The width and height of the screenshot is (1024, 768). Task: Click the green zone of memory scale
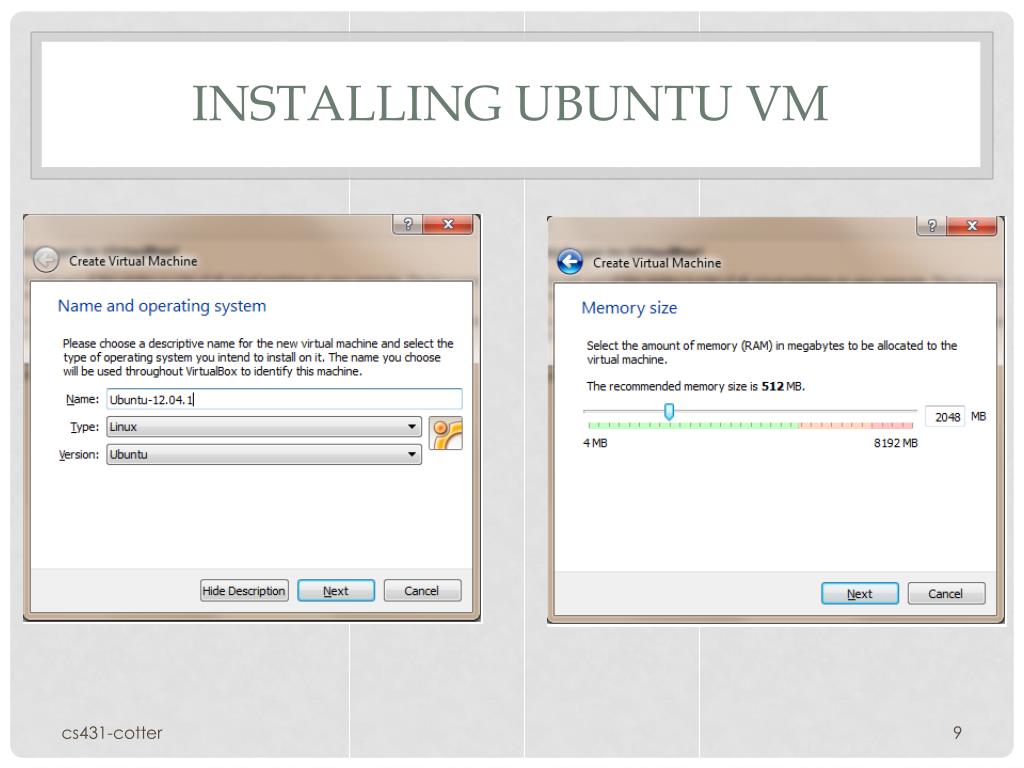point(694,425)
